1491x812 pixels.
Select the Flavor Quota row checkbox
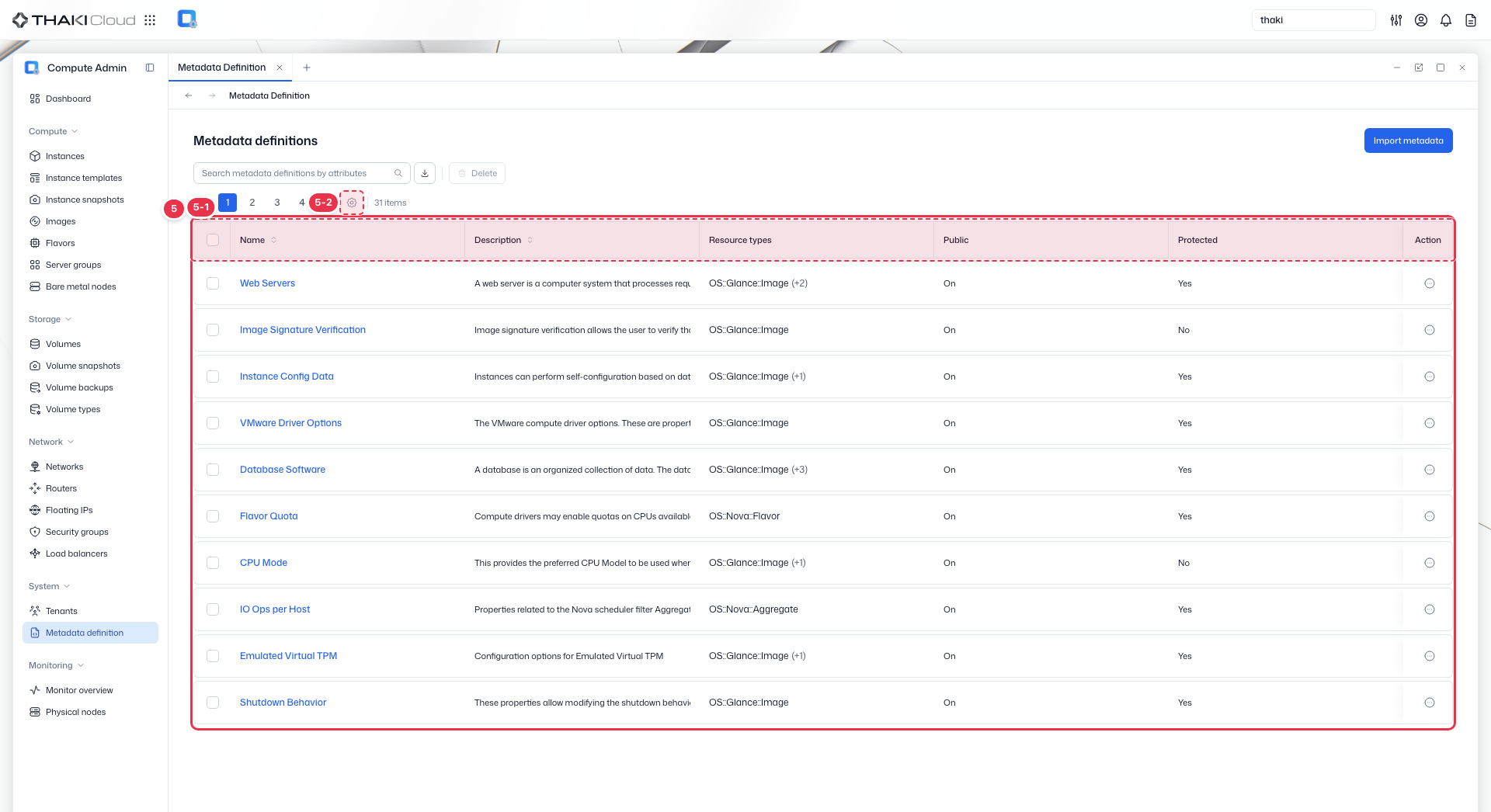click(x=213, y=516)
